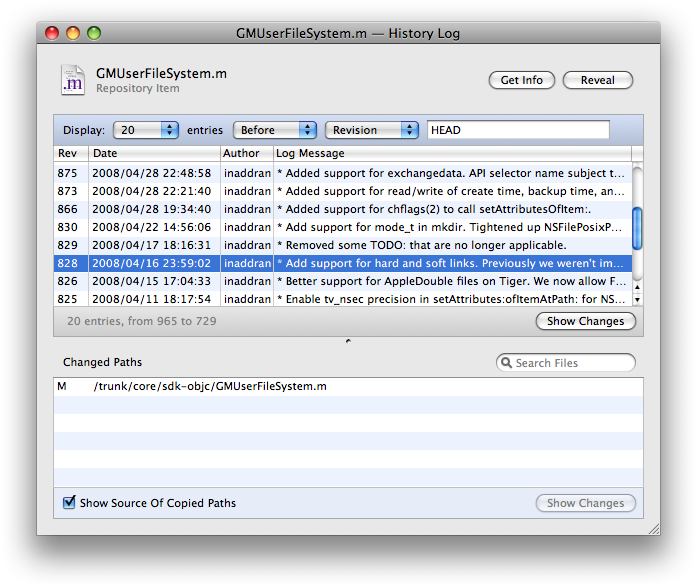Click log message about chflags(2) support
Image resolution: width=696 pixels, height=586 pixels.
pos(434,209)
